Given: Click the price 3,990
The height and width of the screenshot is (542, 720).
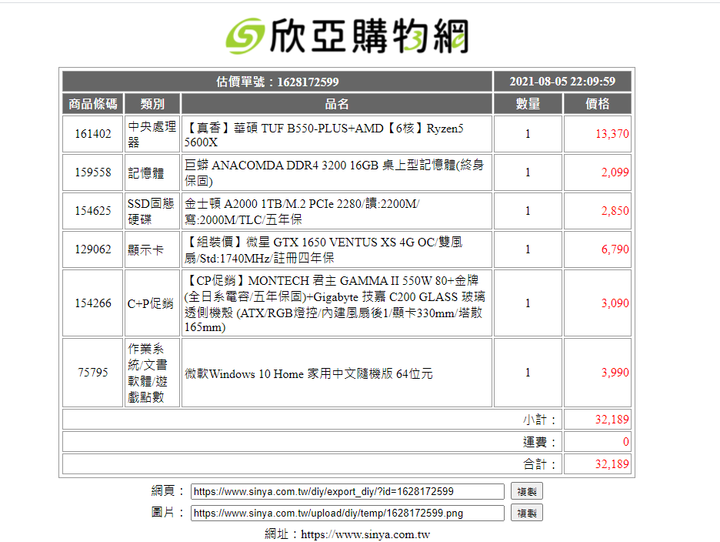Looking at the screenshot, I should (x=615, y=373).
